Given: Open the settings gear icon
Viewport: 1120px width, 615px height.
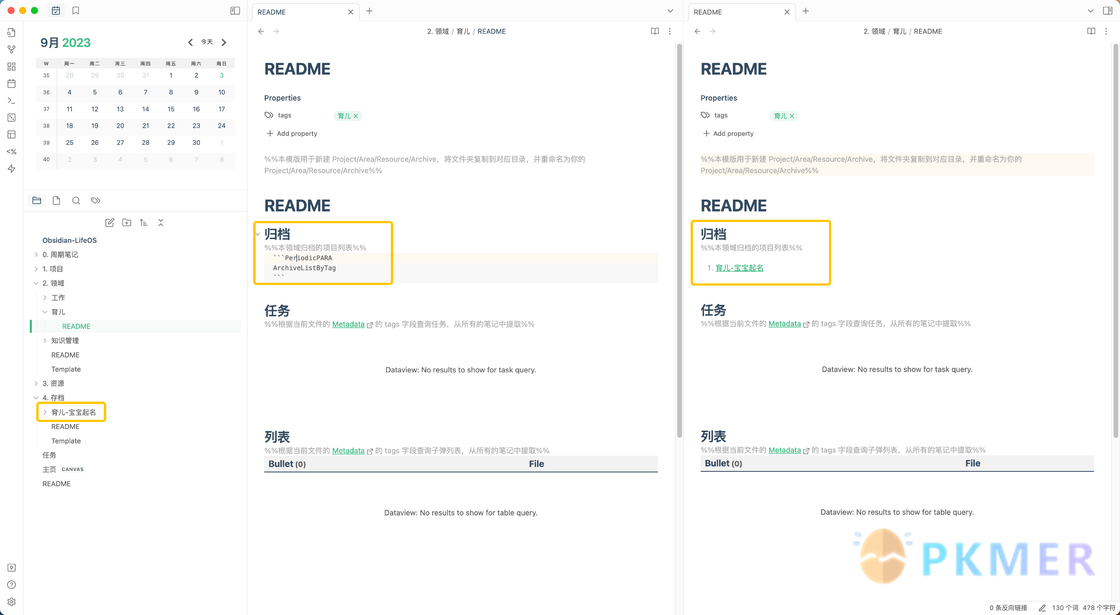Looking at the screenshot, I should [11, 602].
